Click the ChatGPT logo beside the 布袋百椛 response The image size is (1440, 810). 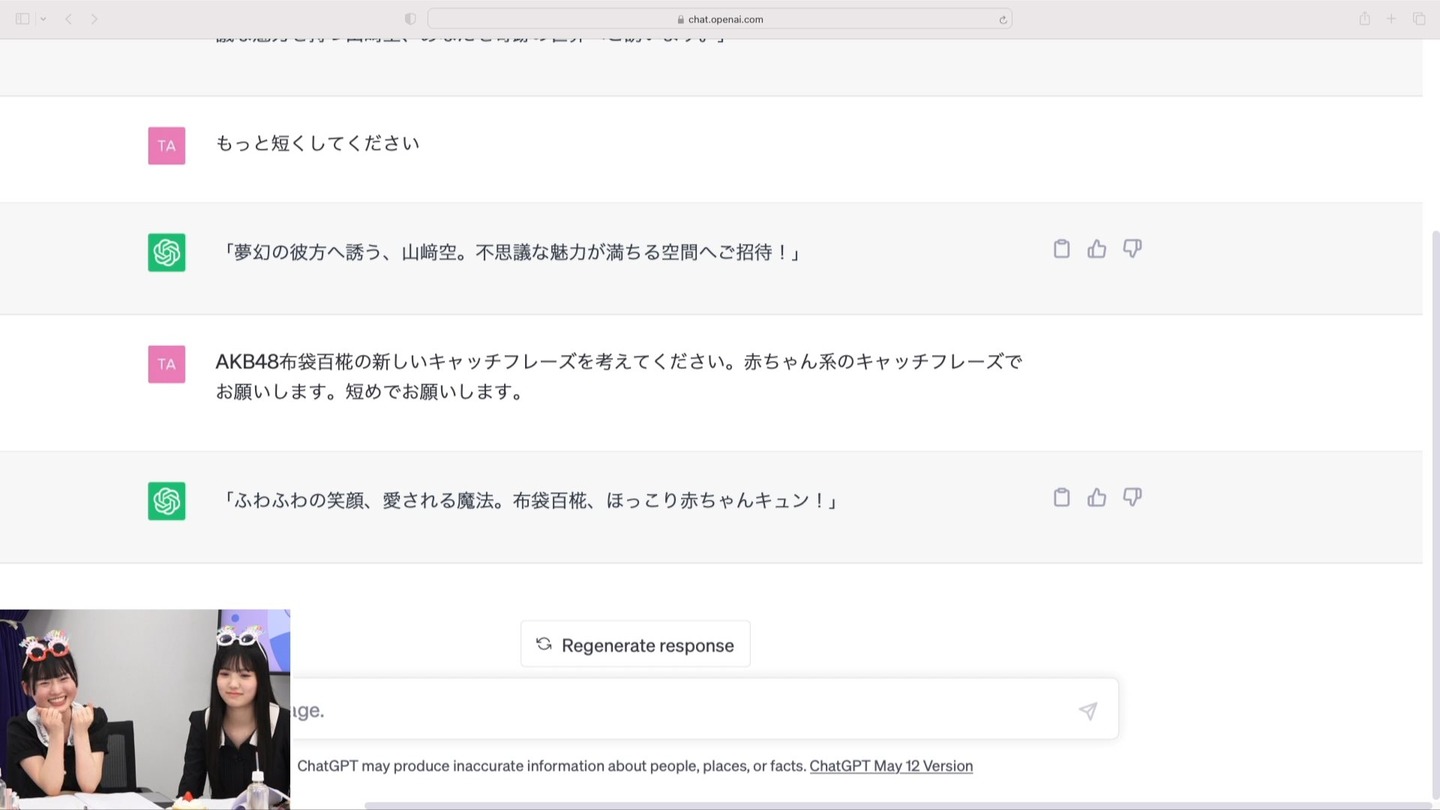[166, 501]
